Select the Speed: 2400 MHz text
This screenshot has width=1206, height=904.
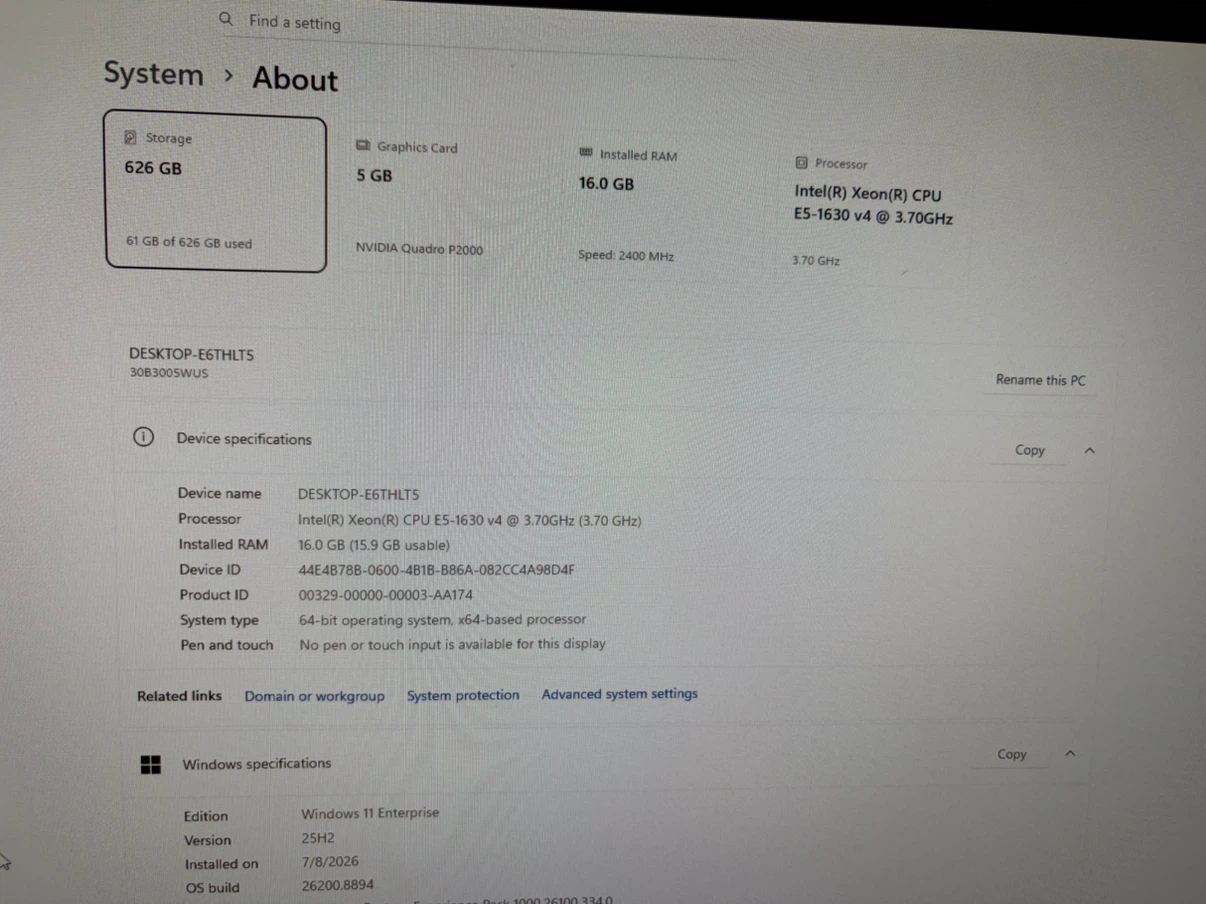(x=626, y=256)
